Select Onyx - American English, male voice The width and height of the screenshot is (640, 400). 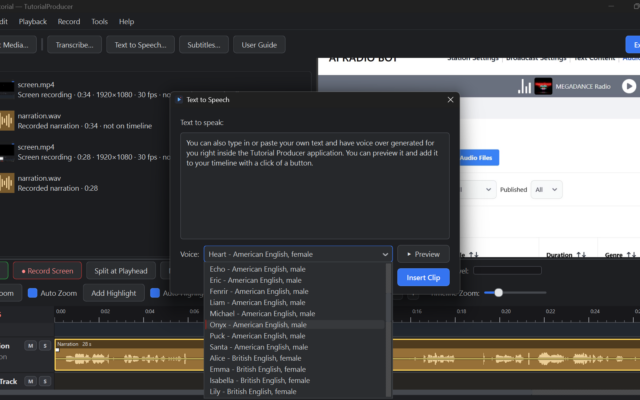tap(295, 325)
